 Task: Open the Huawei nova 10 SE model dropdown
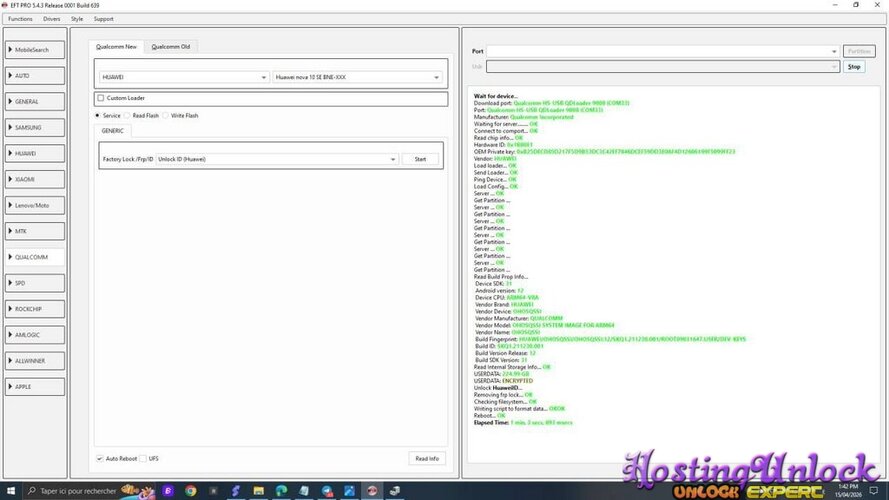tap(357, 77)
